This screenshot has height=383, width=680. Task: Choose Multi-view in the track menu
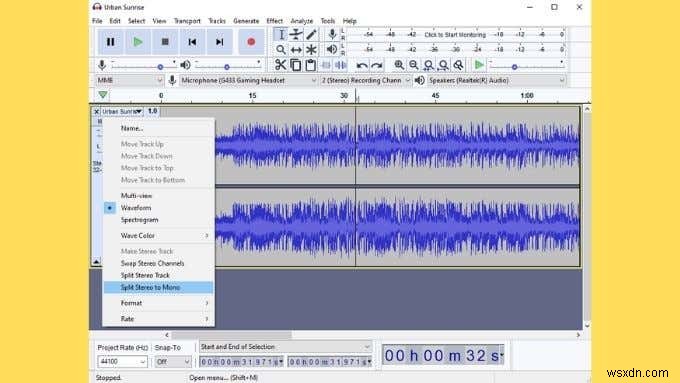pyautogui.click(x=158, y=196)
